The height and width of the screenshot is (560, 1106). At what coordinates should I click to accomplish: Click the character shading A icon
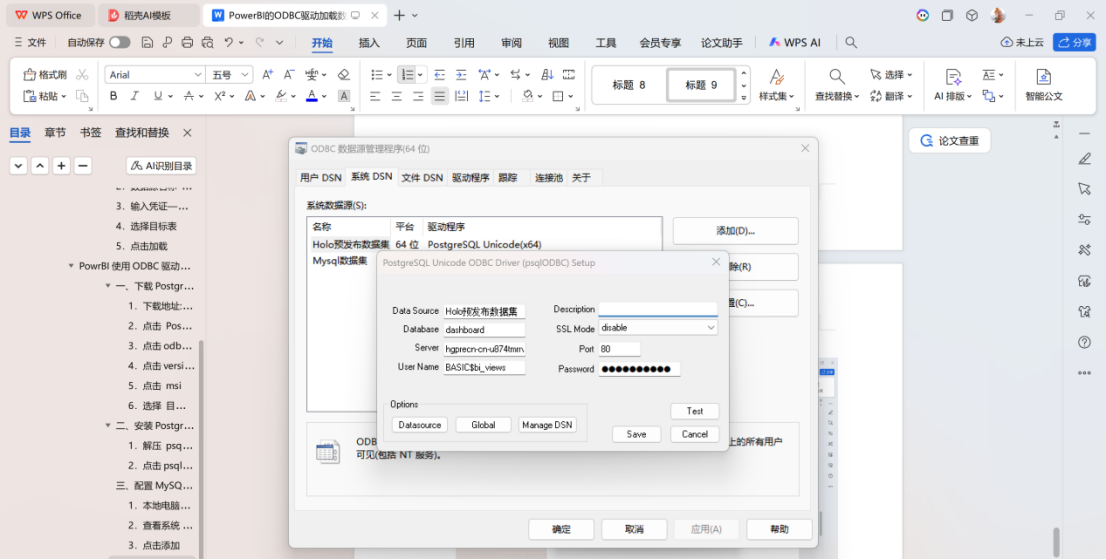tap(344, 96)
